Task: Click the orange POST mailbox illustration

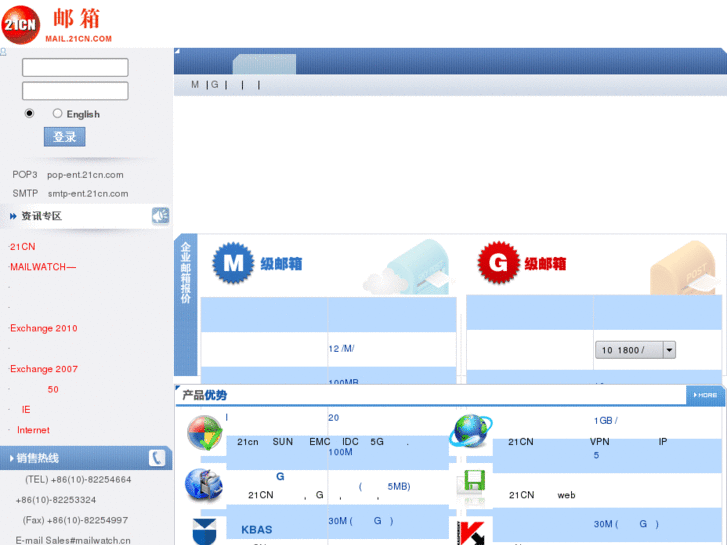Action: click(x=685, y=268)
